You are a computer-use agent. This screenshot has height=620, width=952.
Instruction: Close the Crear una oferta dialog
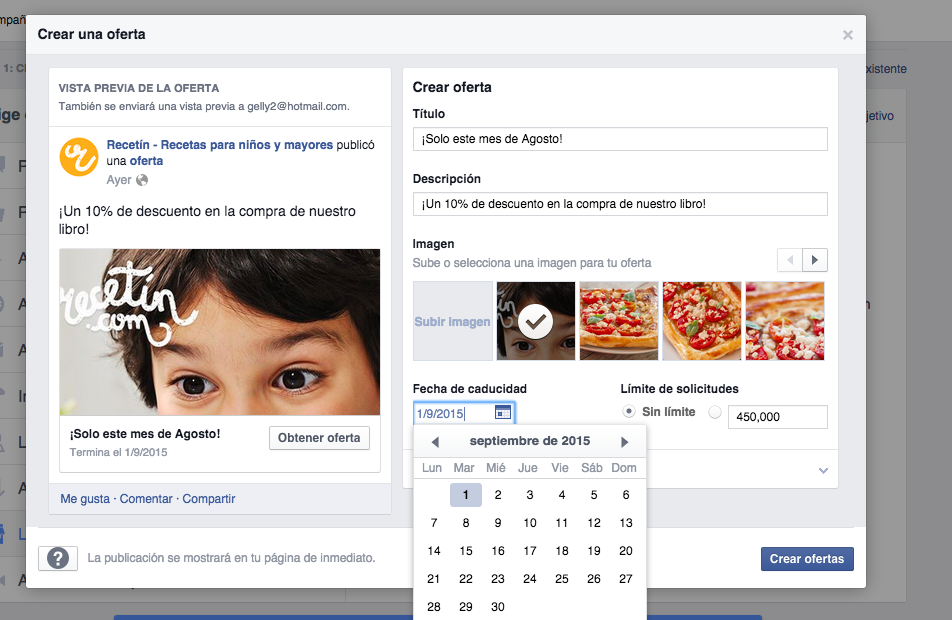(848, 35)
